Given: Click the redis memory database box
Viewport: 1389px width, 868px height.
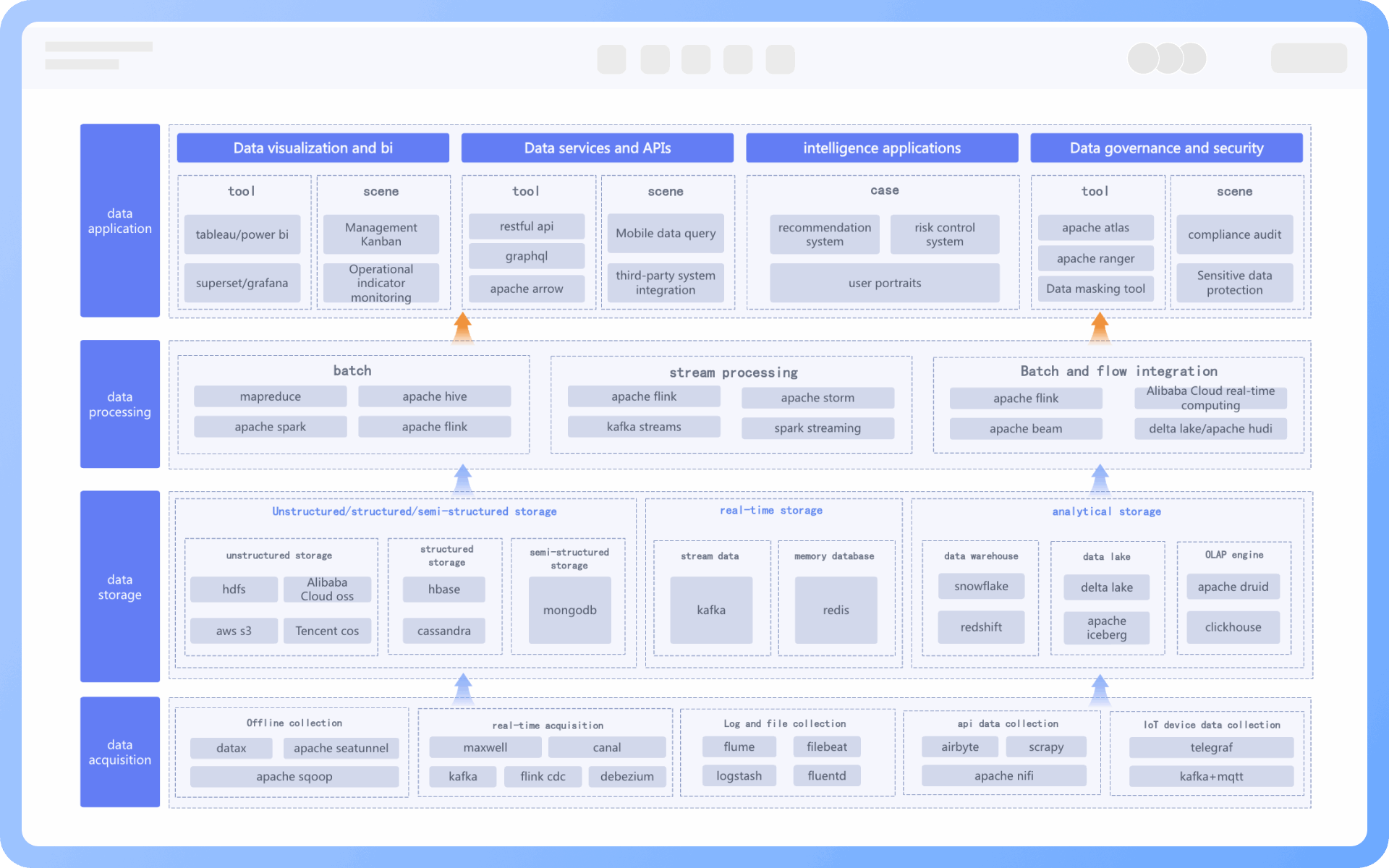Looking at the screenshot, I should click(836, 610).
